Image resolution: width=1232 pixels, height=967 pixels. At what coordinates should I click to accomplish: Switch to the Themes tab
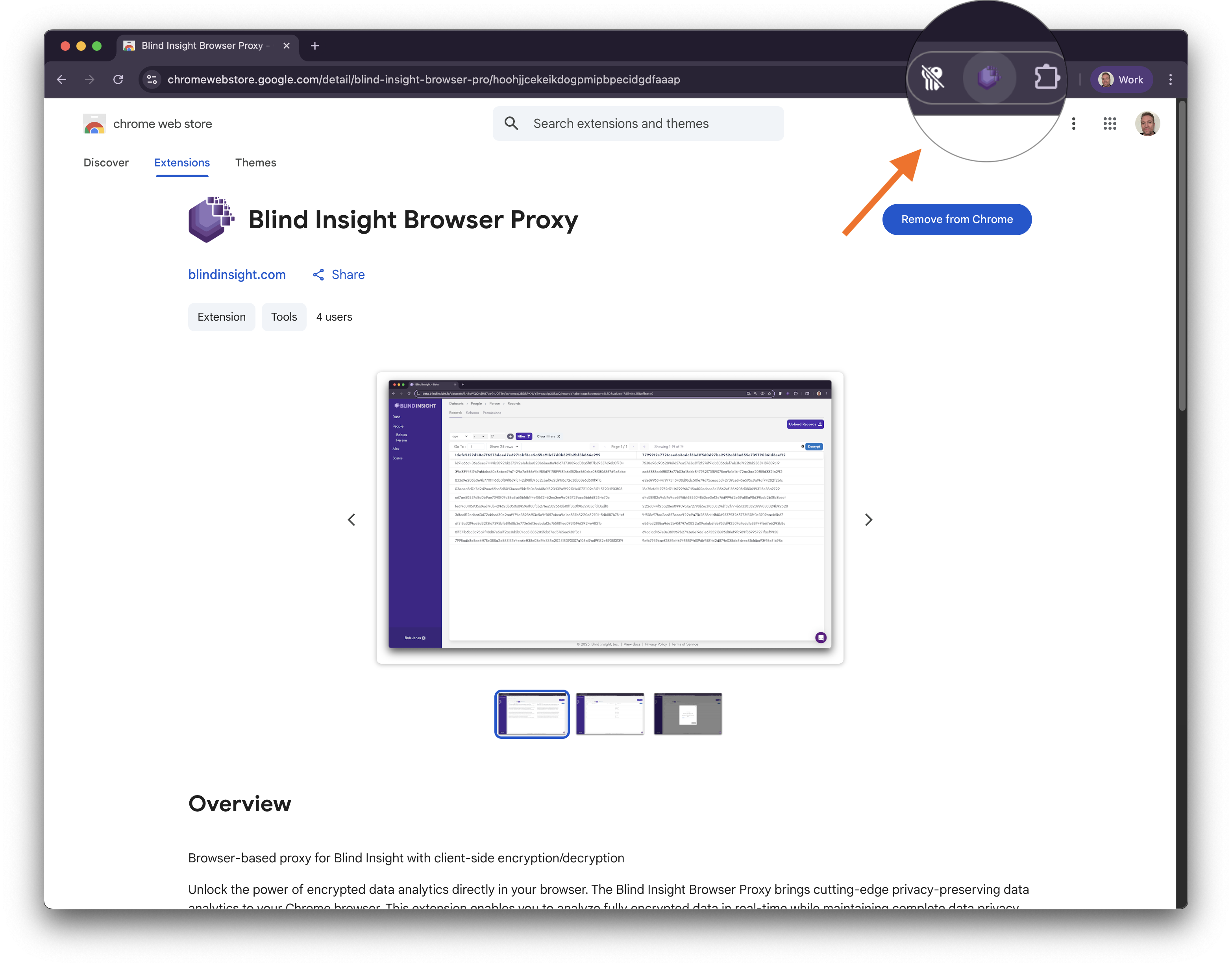(x=255, y=162)
